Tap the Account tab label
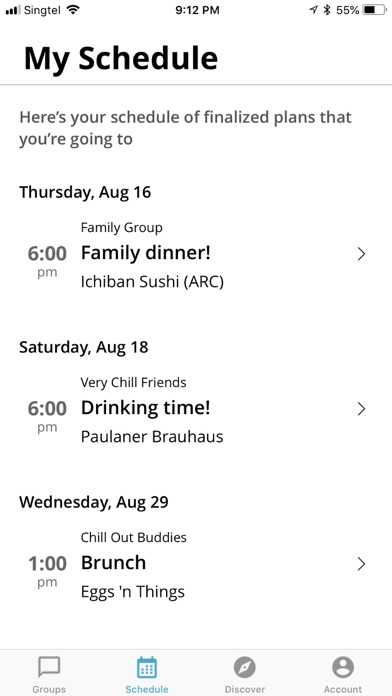392x696 pixels. pyautogui.click(x=343, y=689)
